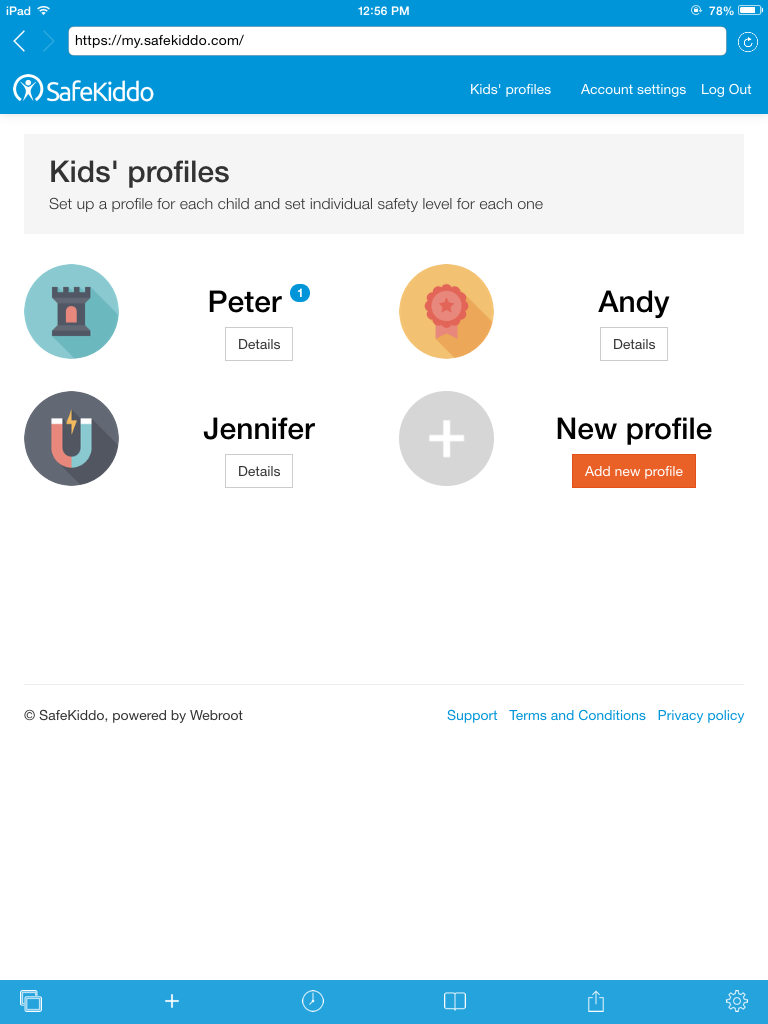Open browser settings gear icon

point(737,1000)
